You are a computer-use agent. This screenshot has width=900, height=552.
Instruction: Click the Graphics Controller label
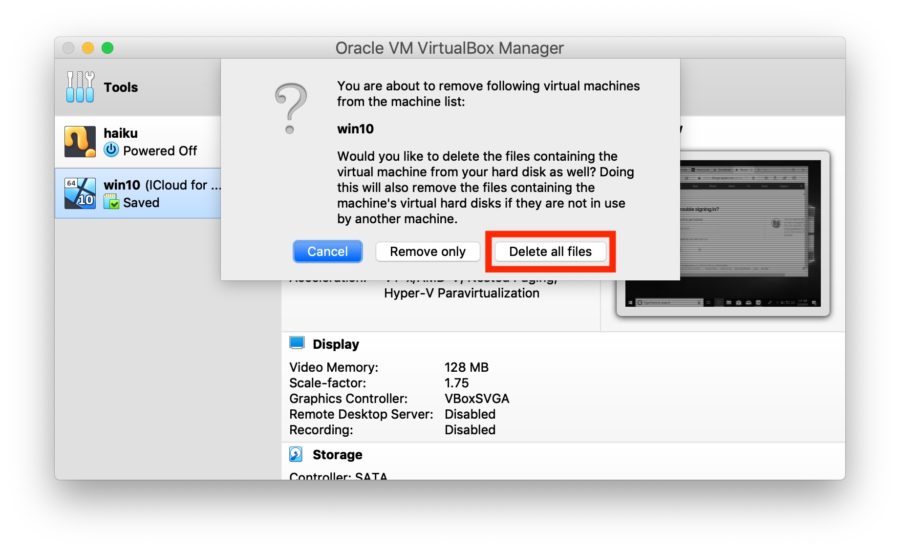pyautogui.click(x=348, y=398)
